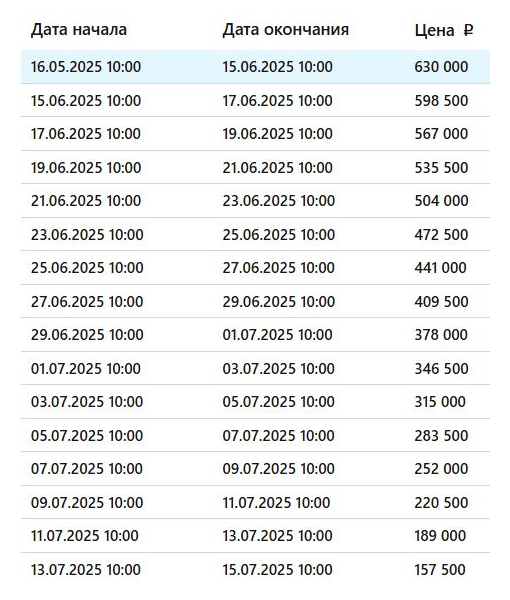Click start date 01.07.2025 10:00
The height and width of the screenshot is (600, 510).
[x=86, y=368]
